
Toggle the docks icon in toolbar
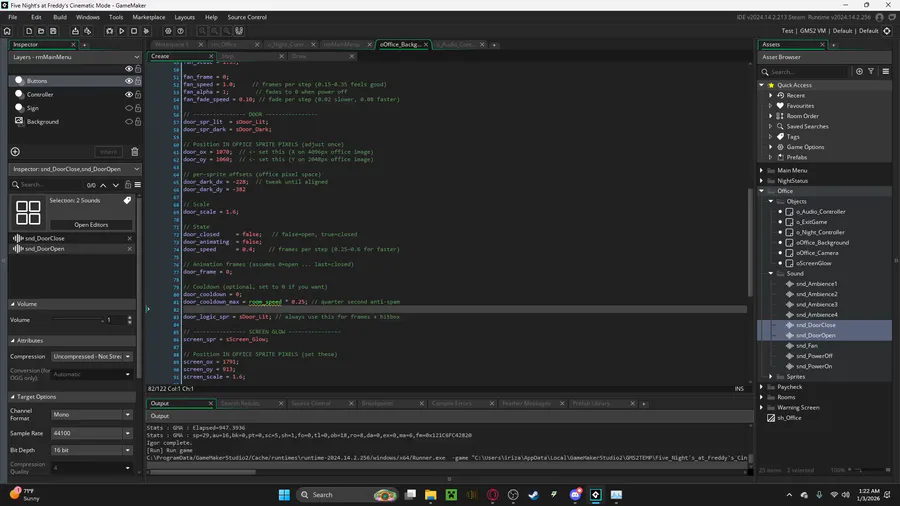point(239,31)
